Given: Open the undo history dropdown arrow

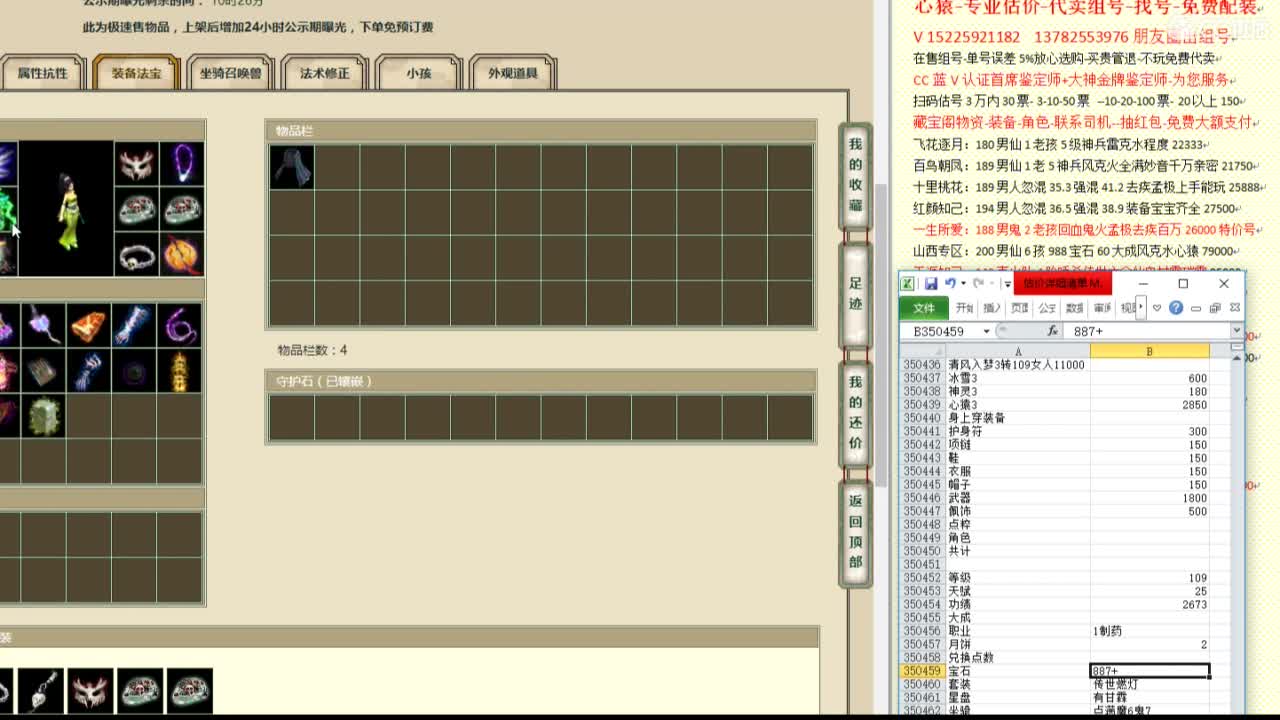Looking at the screenshot, I should tap(963, 284).
